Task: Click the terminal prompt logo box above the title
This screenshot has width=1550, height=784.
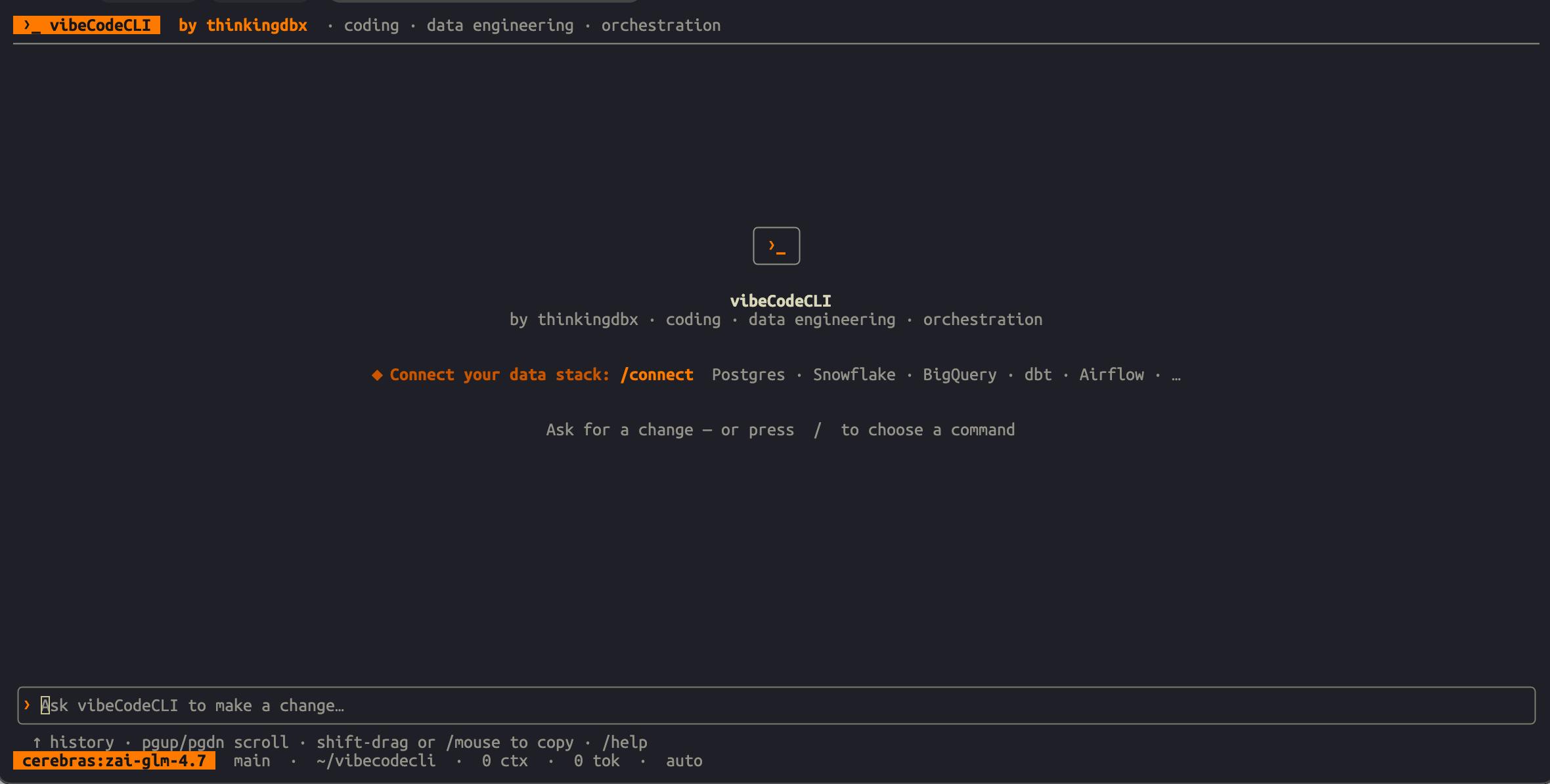Action: pos(776,246)
